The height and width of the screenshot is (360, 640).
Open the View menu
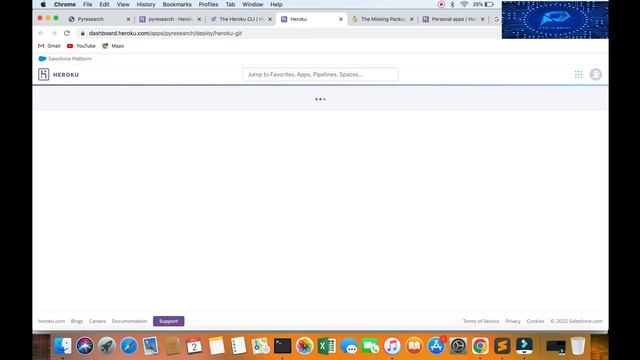point(123,4)
